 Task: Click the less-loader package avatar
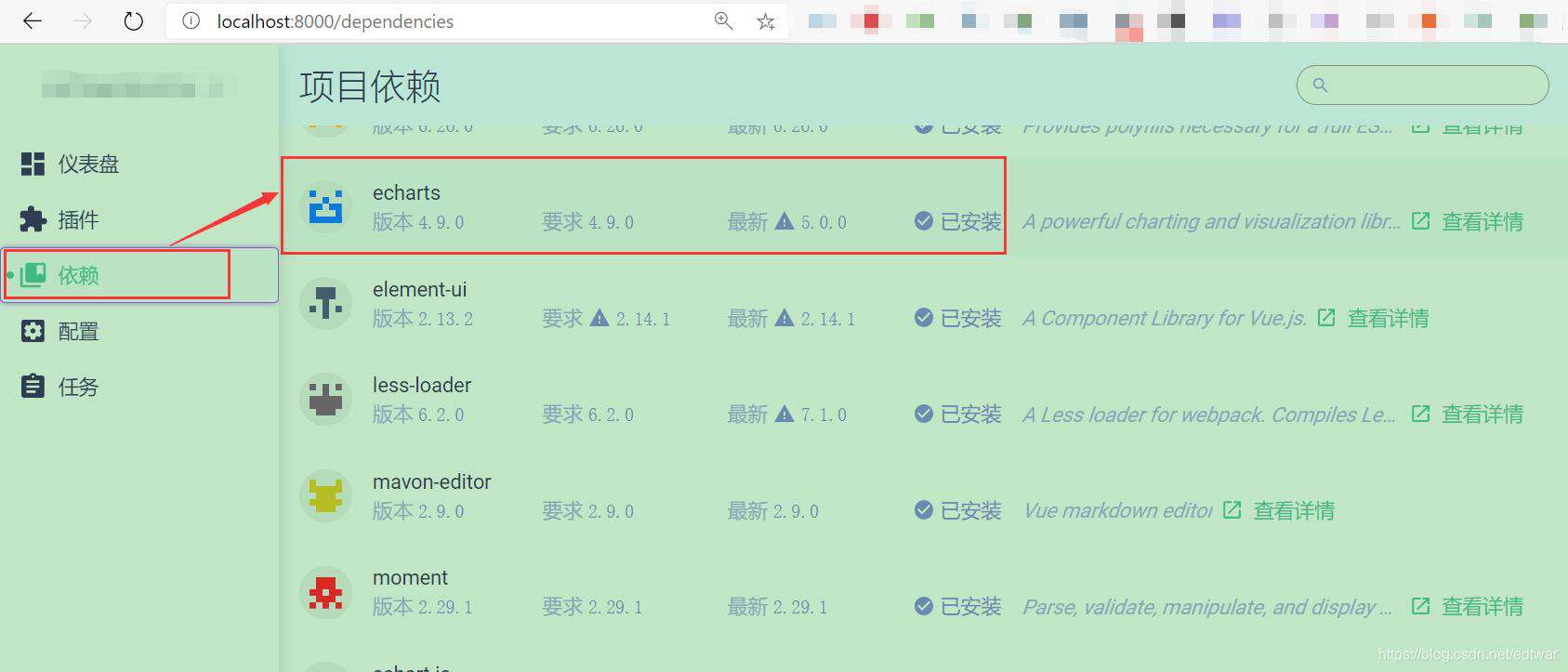tap(325, 399)
